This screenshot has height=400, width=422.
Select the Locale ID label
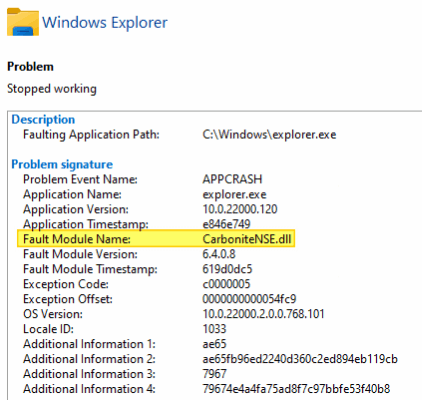click(48, 329)
